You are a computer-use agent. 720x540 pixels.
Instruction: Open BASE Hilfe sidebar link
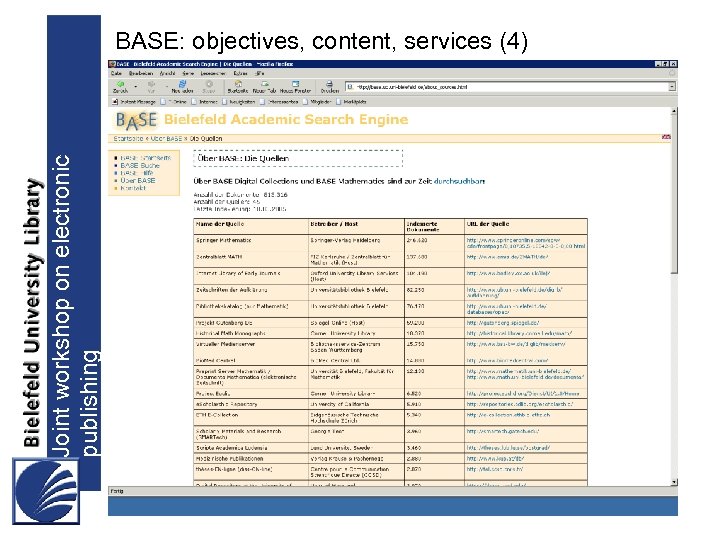tap(136, 173)
